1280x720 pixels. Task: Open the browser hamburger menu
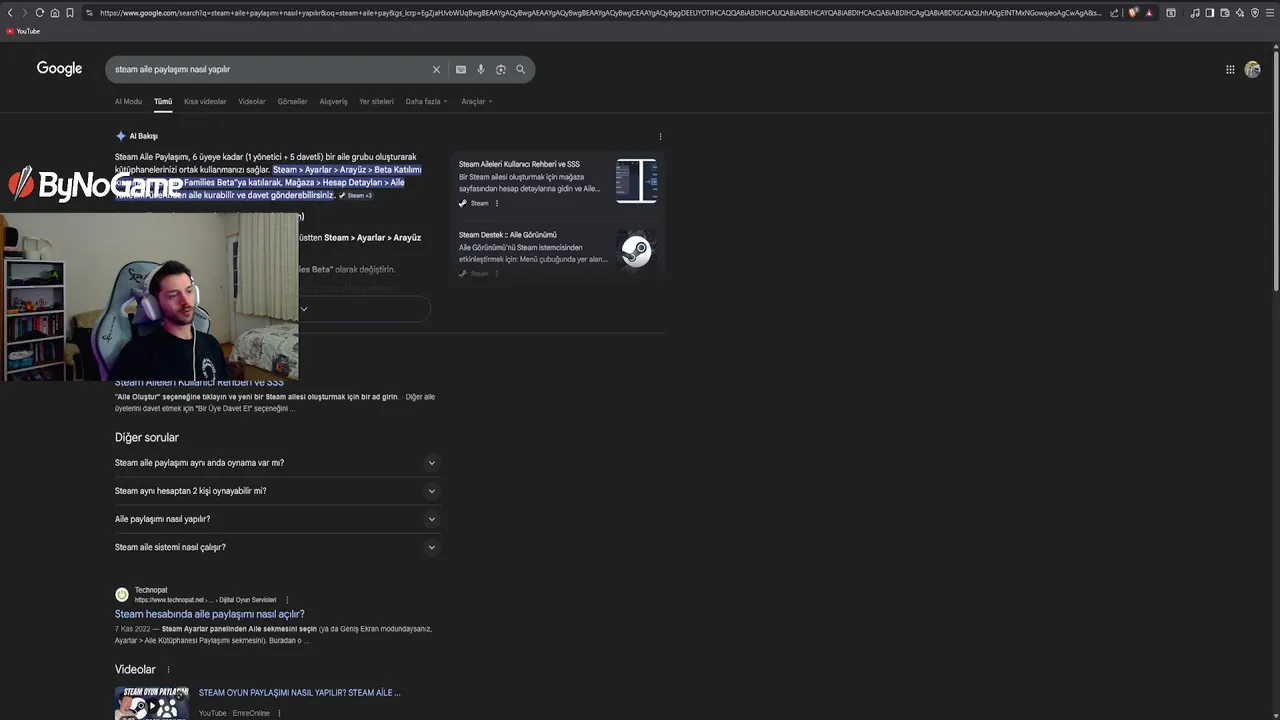point(1270,13)
